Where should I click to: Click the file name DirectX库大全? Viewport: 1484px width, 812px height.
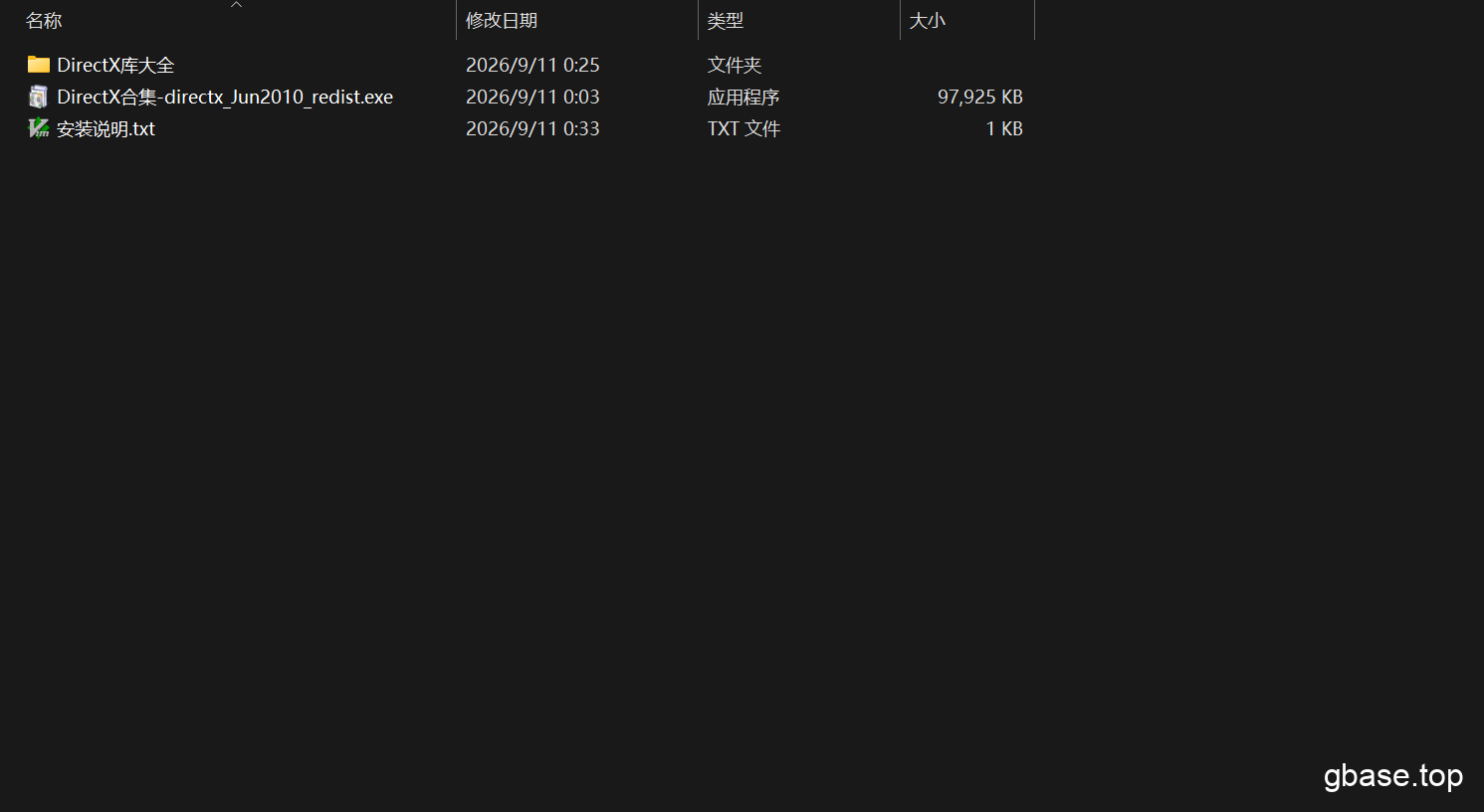[x=115, y=65]
